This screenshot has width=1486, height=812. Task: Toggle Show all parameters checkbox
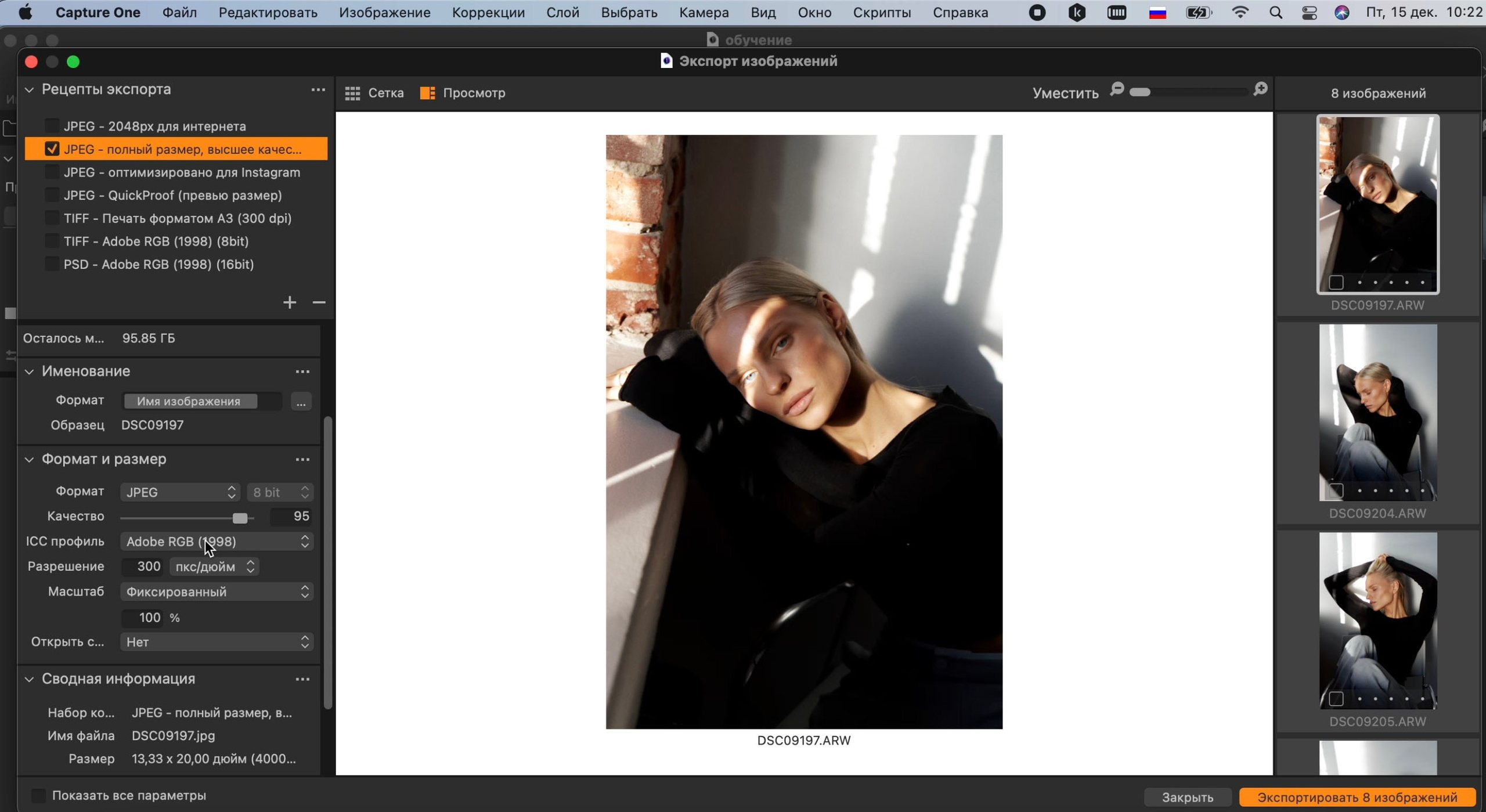point(38,795)
